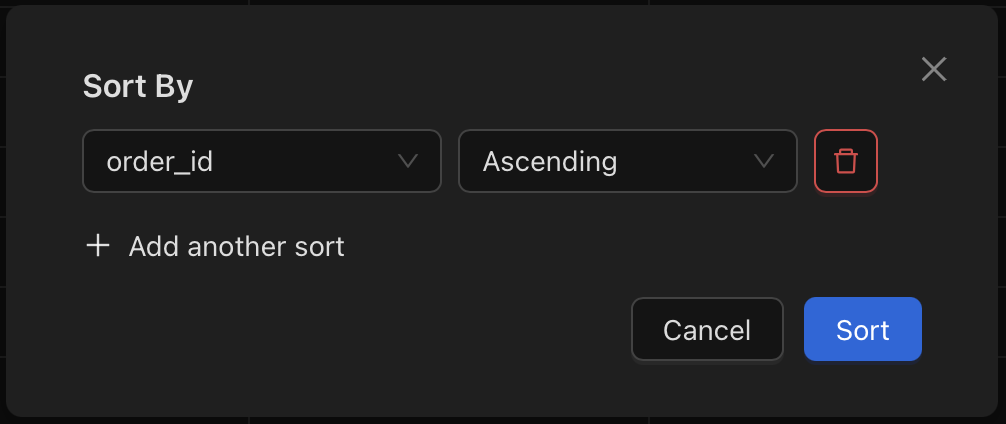Screen dimensions: 1006x424
Task: Select the Ascending label in the direction selector
Action: (549, 162)
